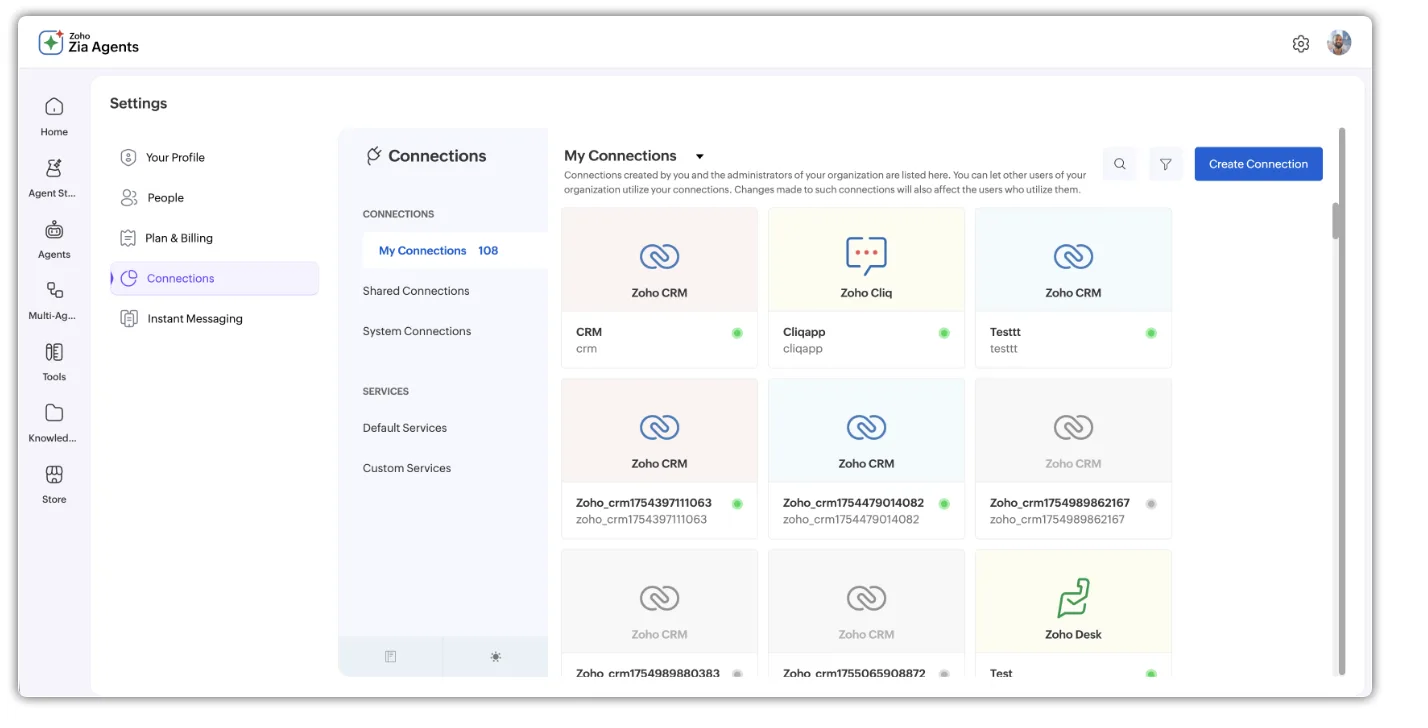Image resolution: width=1428 pixels, height=728 pixels.
Task: Switch to Shared Connections
Action: click(416, 291)
